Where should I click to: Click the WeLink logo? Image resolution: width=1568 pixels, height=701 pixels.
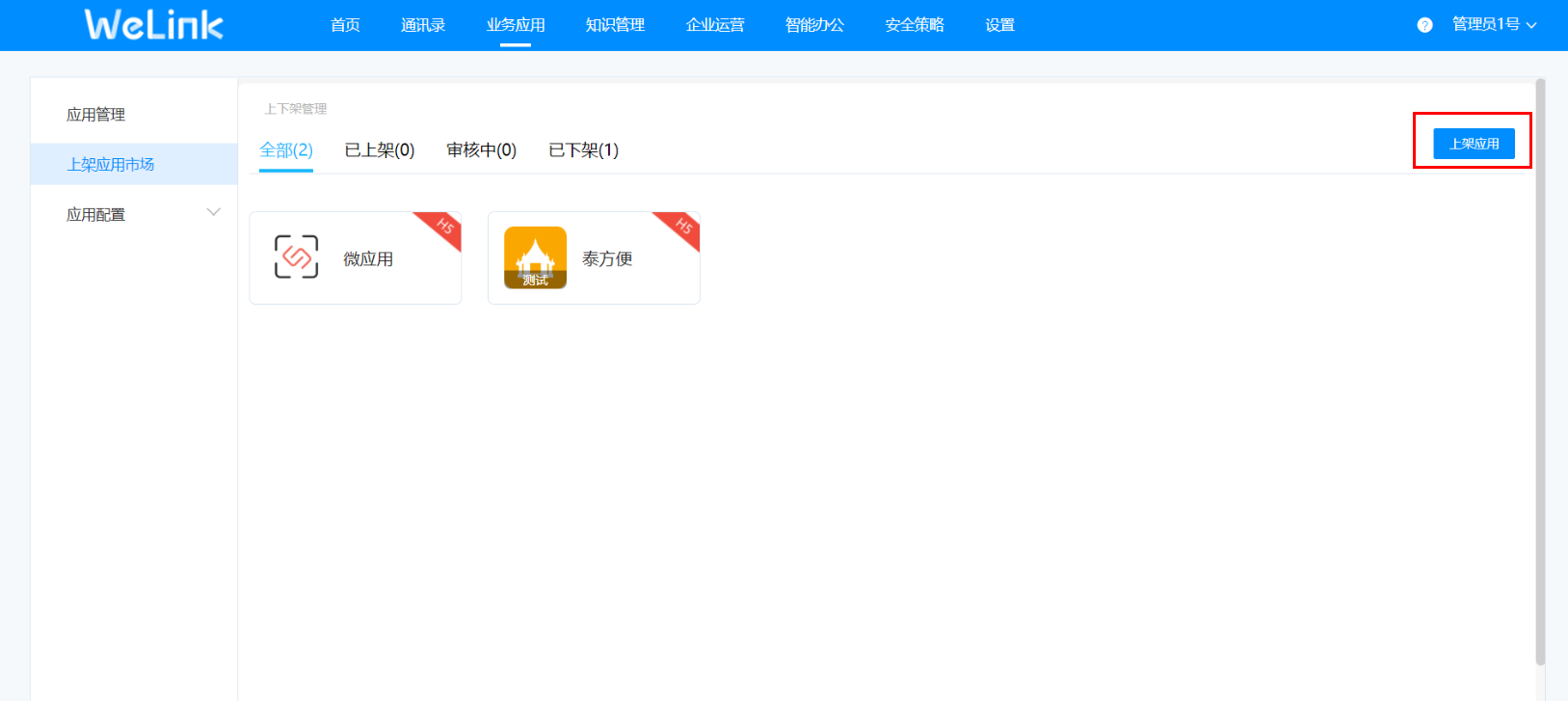(x=154, y=25)
